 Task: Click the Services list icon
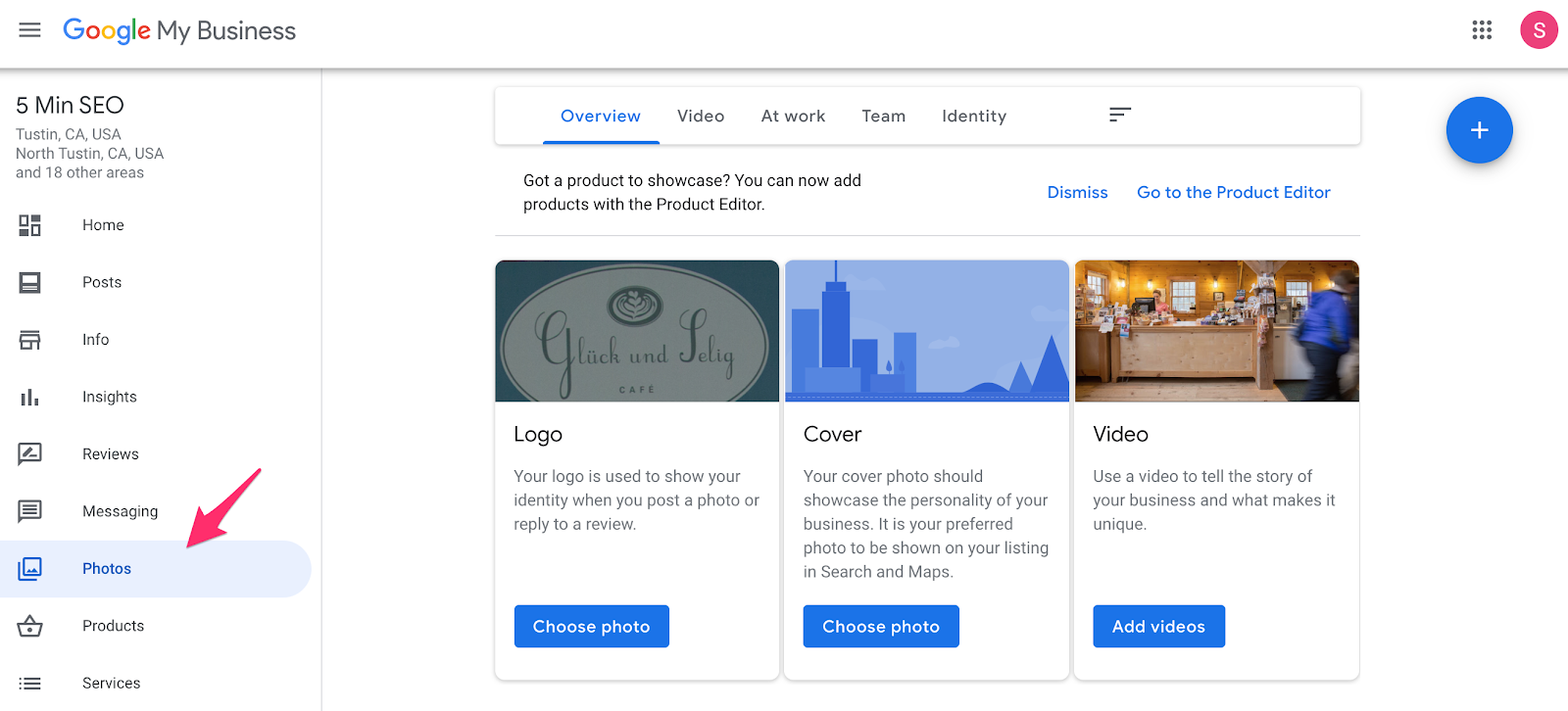tap(30, 684)
